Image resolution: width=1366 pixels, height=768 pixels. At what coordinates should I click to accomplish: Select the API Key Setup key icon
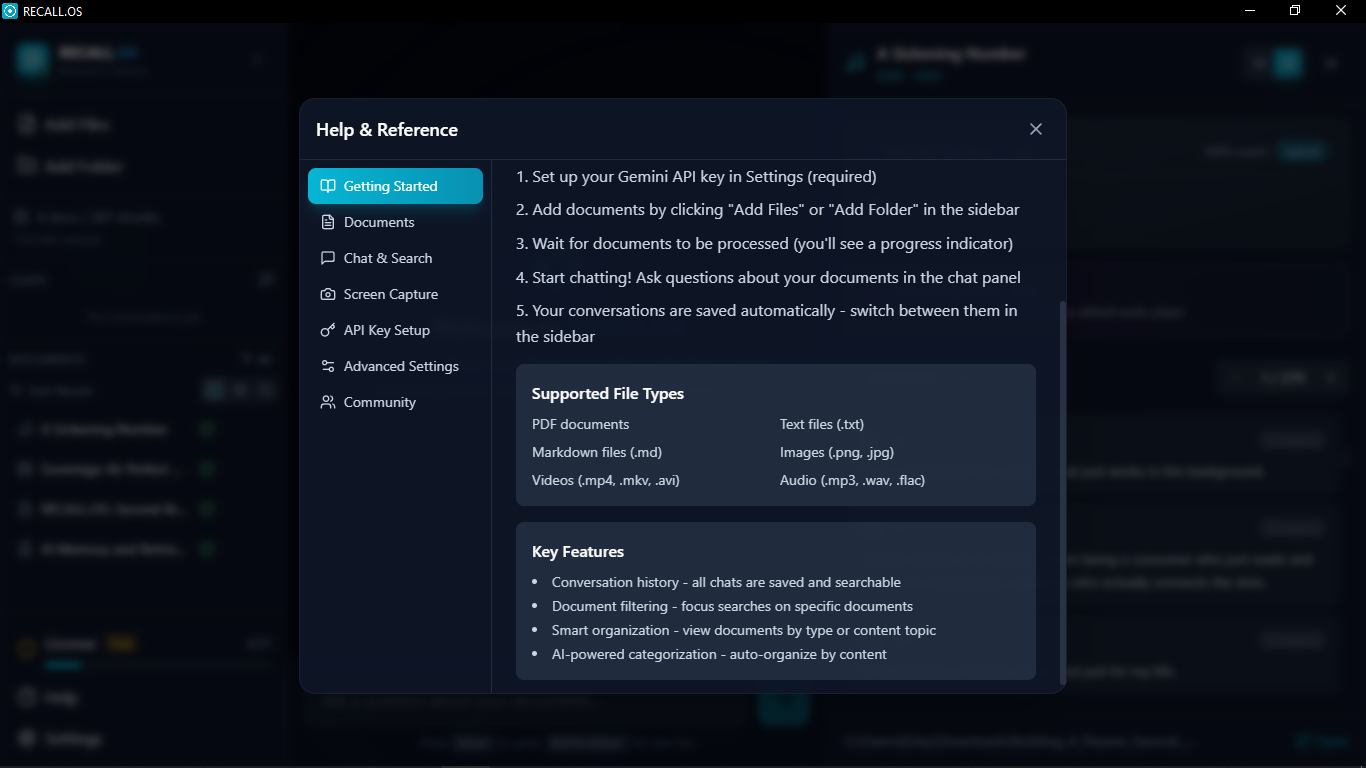click(327, 330)
